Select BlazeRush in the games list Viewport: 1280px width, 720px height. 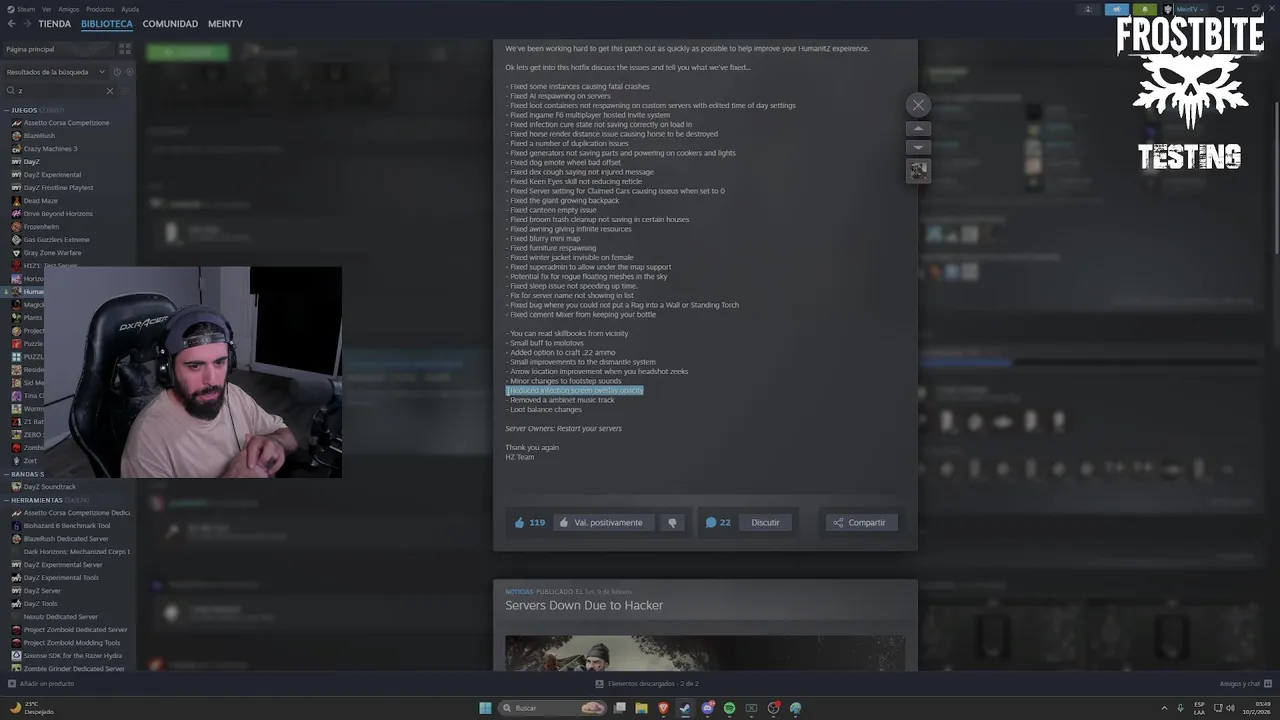coord(39,136)
